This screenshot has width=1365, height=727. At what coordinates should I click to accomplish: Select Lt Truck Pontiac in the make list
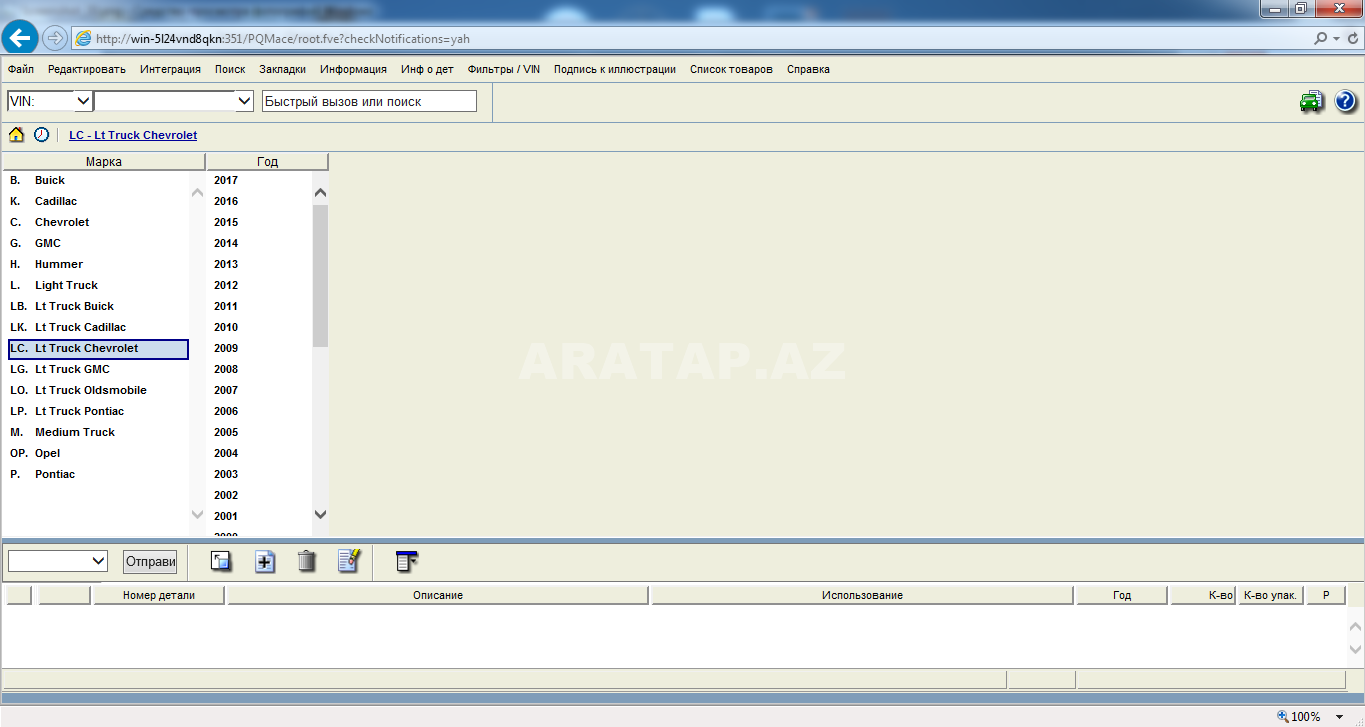pyautogui.click(x=79, y=411)
